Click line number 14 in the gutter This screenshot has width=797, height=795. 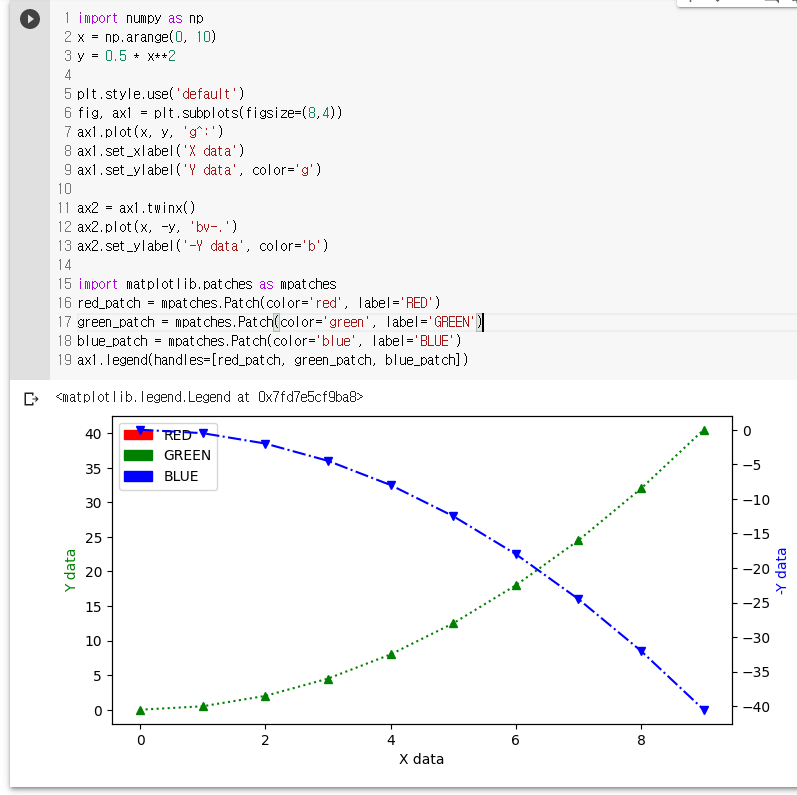click(x=64, y=265)
